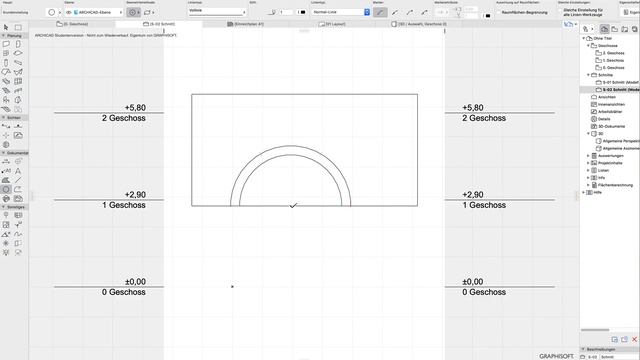
Task: Collapse the Planung toolbox section
Action: 3,36
